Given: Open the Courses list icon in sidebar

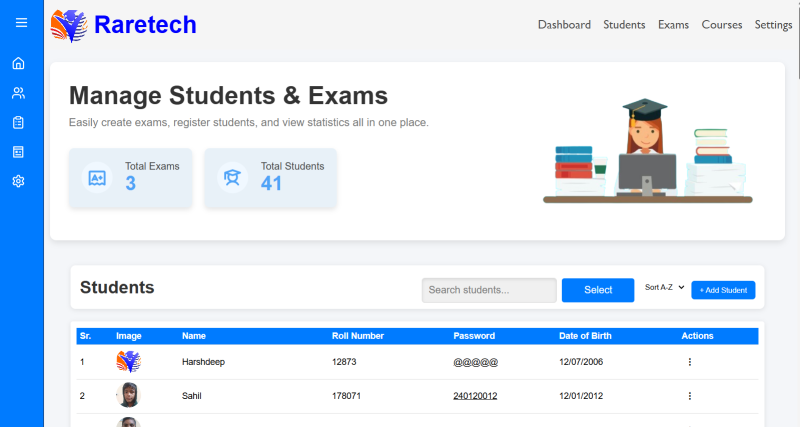Looking at the screenshot, I should pos(18,152).
